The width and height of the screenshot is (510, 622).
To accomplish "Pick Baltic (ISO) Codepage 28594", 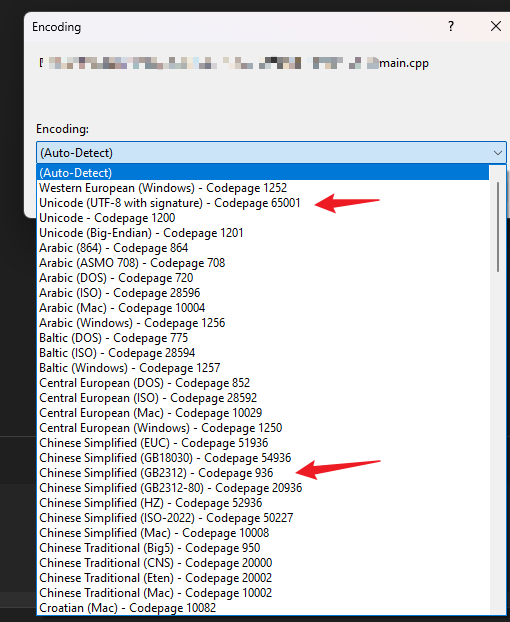I will [x=263, y=353].
